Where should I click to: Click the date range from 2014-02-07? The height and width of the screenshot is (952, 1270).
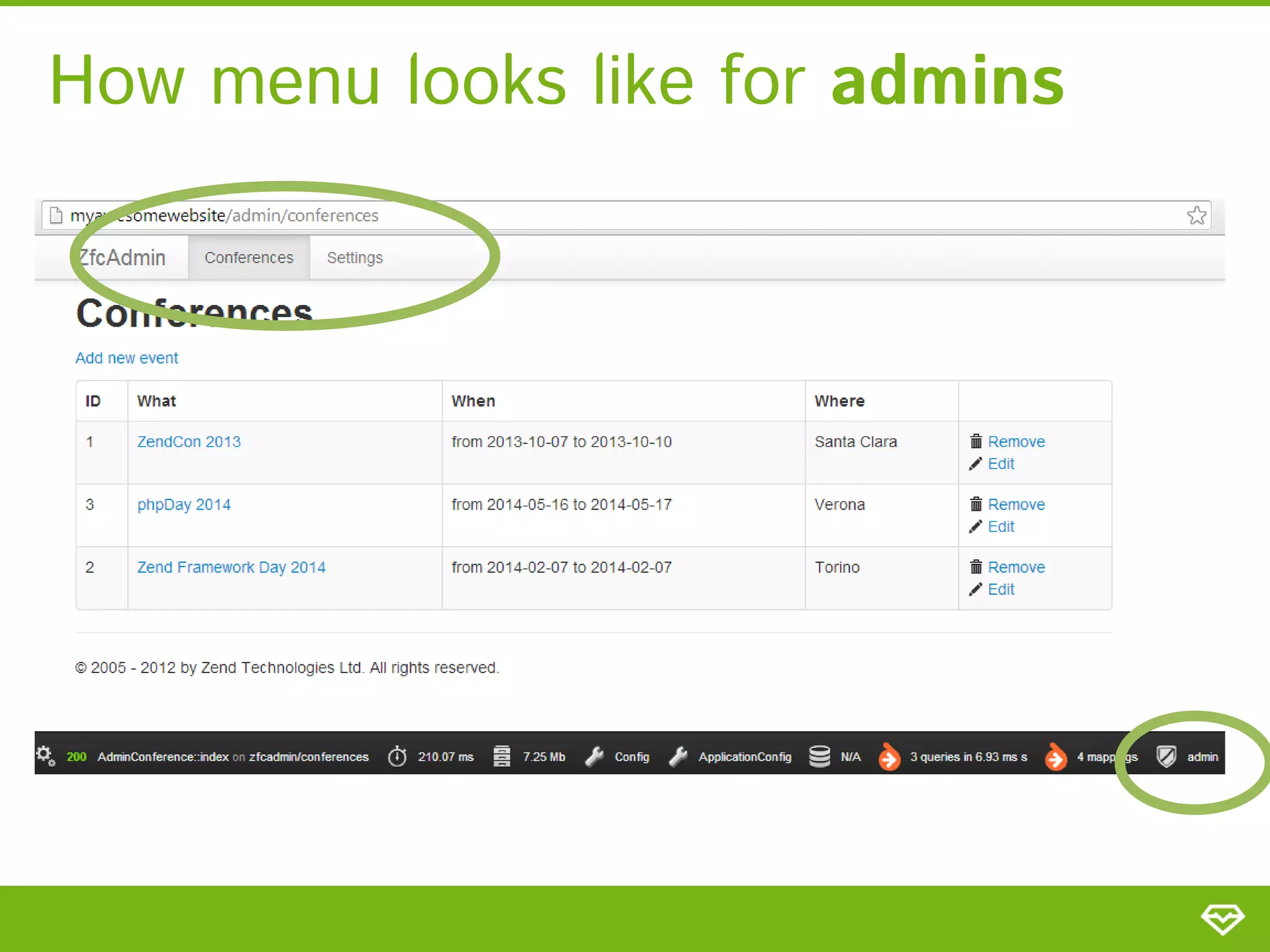[x=562, y=567]
